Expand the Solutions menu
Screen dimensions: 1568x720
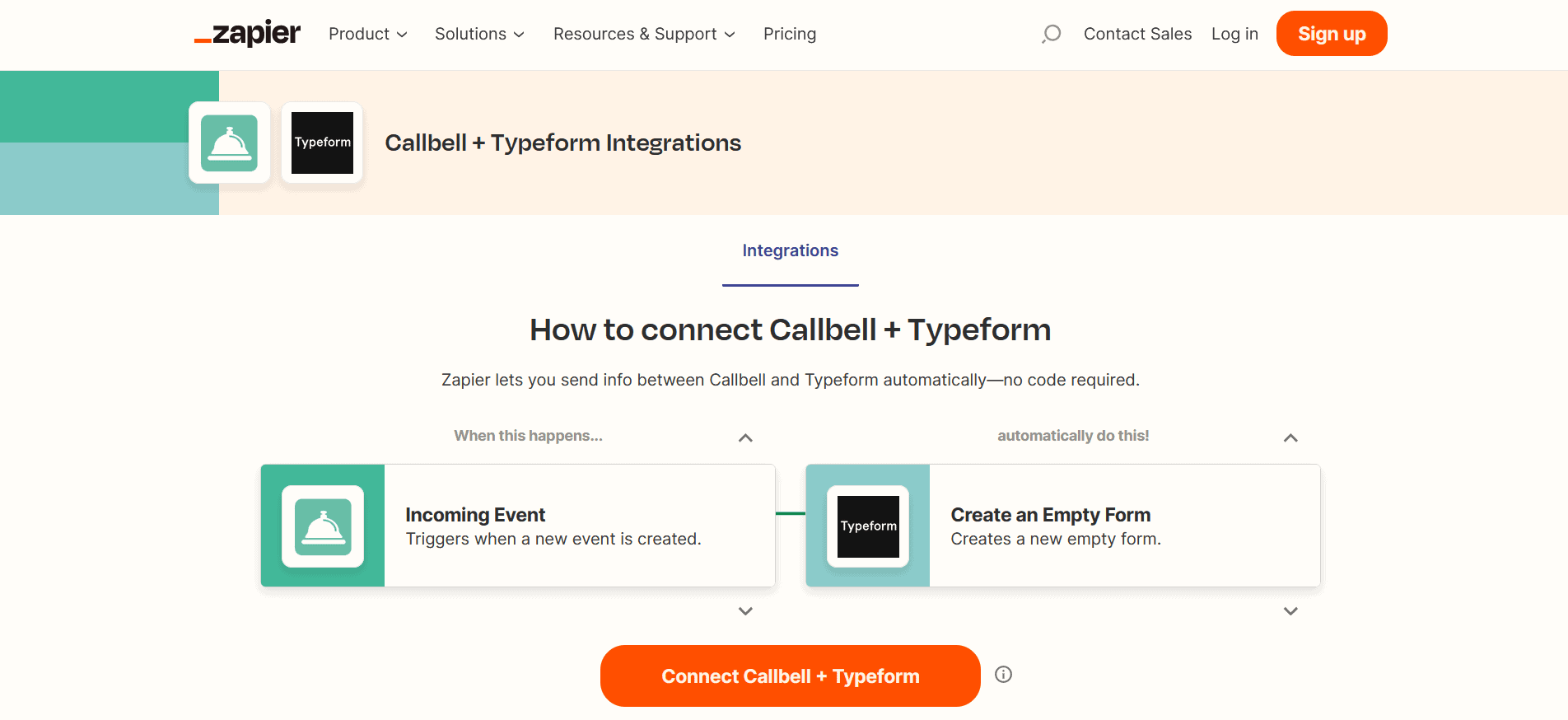point(479,34)
